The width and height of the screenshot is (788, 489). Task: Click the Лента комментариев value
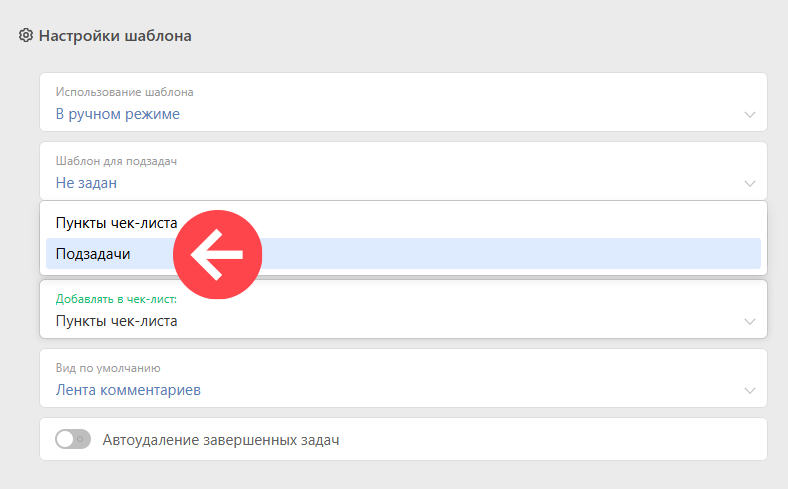(x=128, y=390)
